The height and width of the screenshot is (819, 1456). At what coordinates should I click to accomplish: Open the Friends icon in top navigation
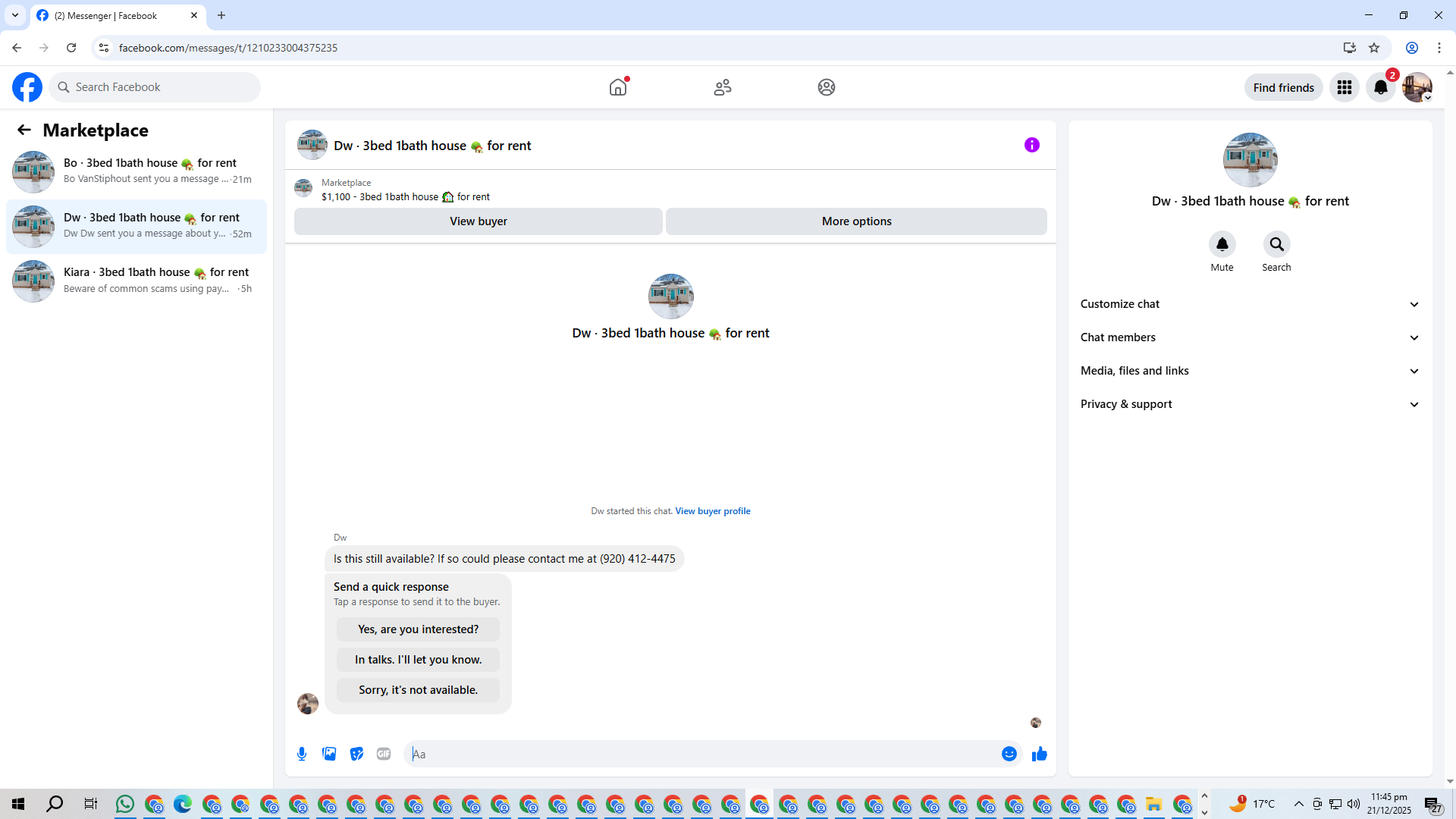click(x=723, y=87)
